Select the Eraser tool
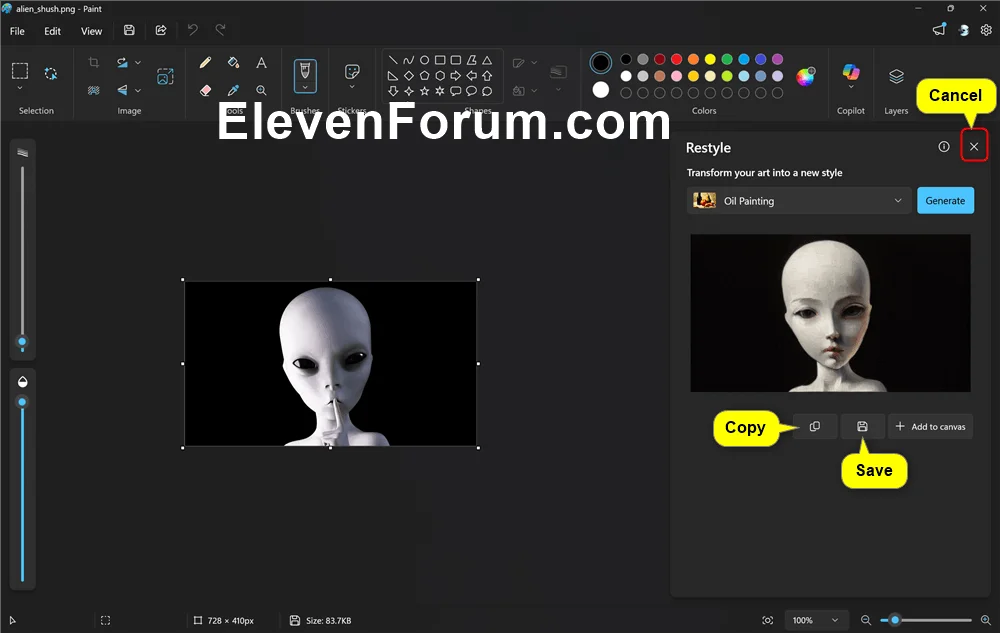Screen dimensions: 1000x633 click(205, 91)
